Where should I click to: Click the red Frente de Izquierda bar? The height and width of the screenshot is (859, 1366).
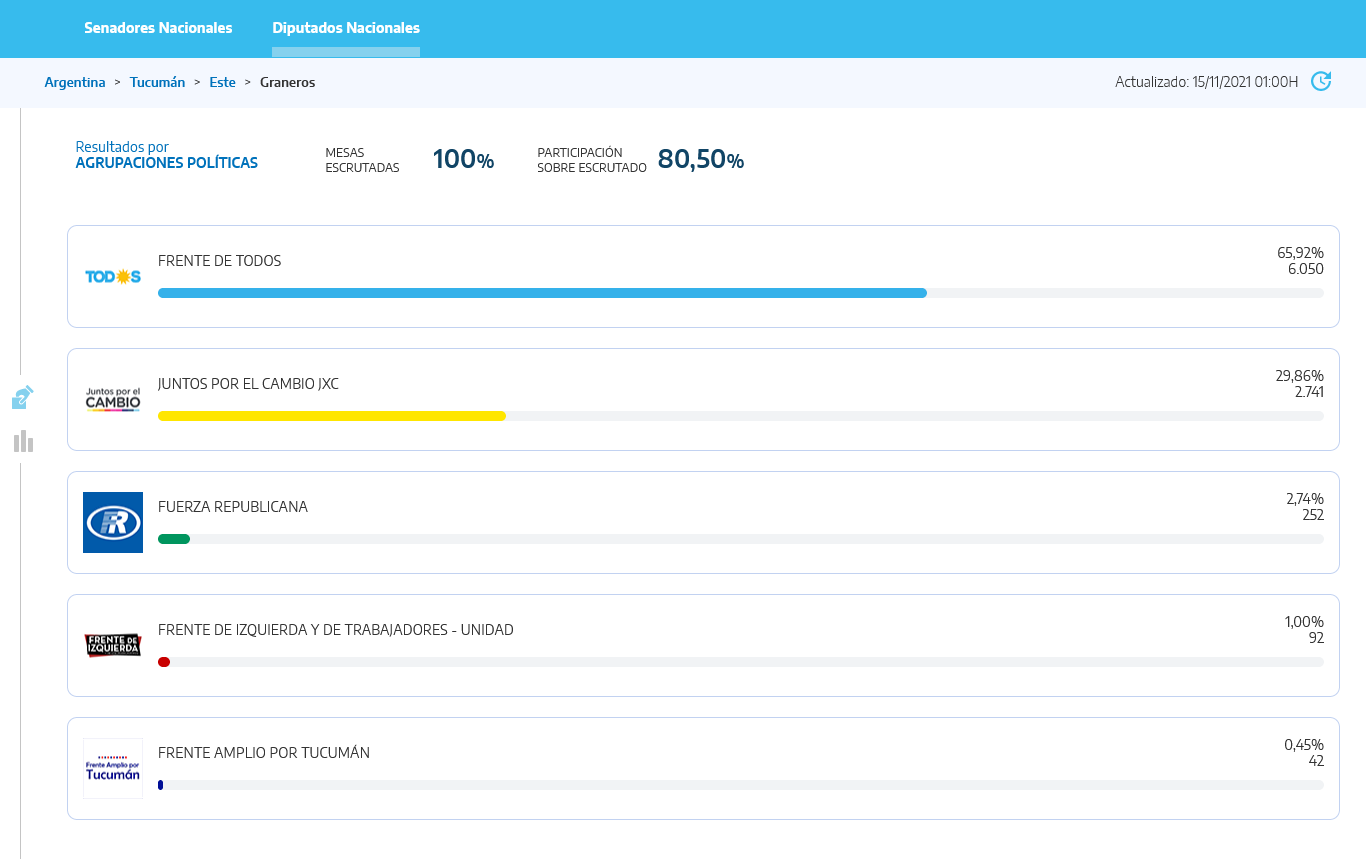(x=164, y=662)
